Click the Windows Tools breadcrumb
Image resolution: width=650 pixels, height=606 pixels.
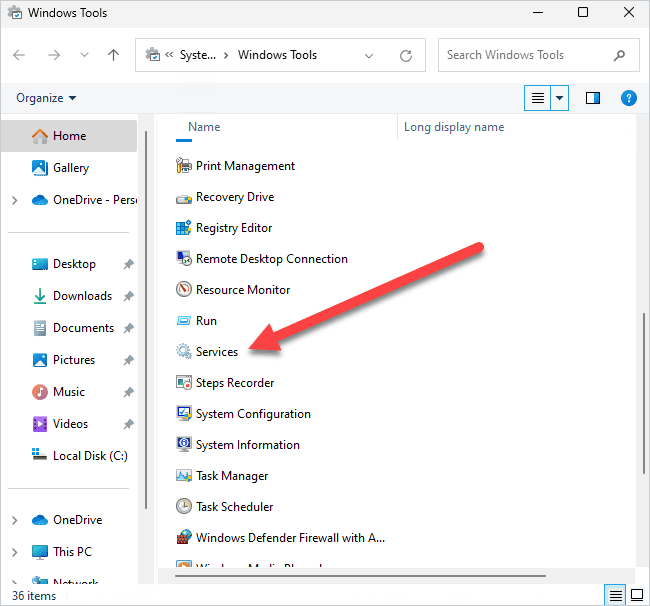277,55
